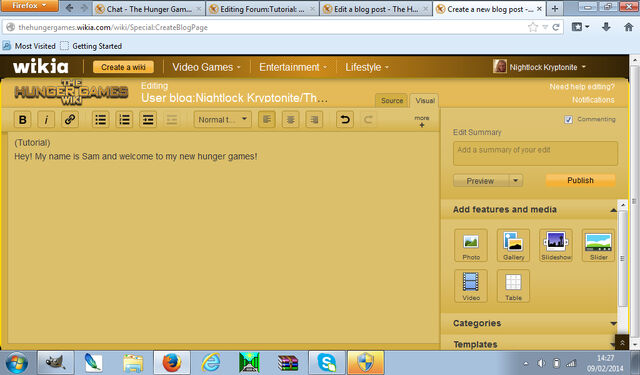640x375 pixels.
Task: Switch to Visual editing tab
Action: 425,100
